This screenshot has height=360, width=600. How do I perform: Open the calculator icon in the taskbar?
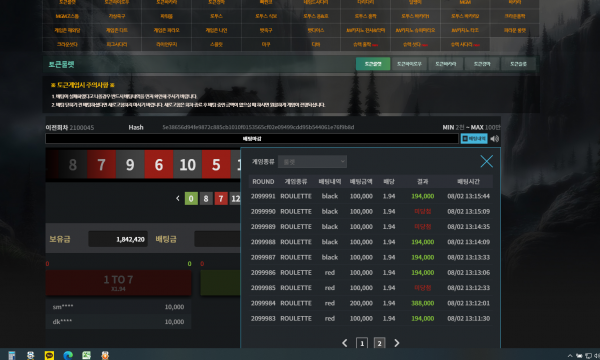coord(12,355)
